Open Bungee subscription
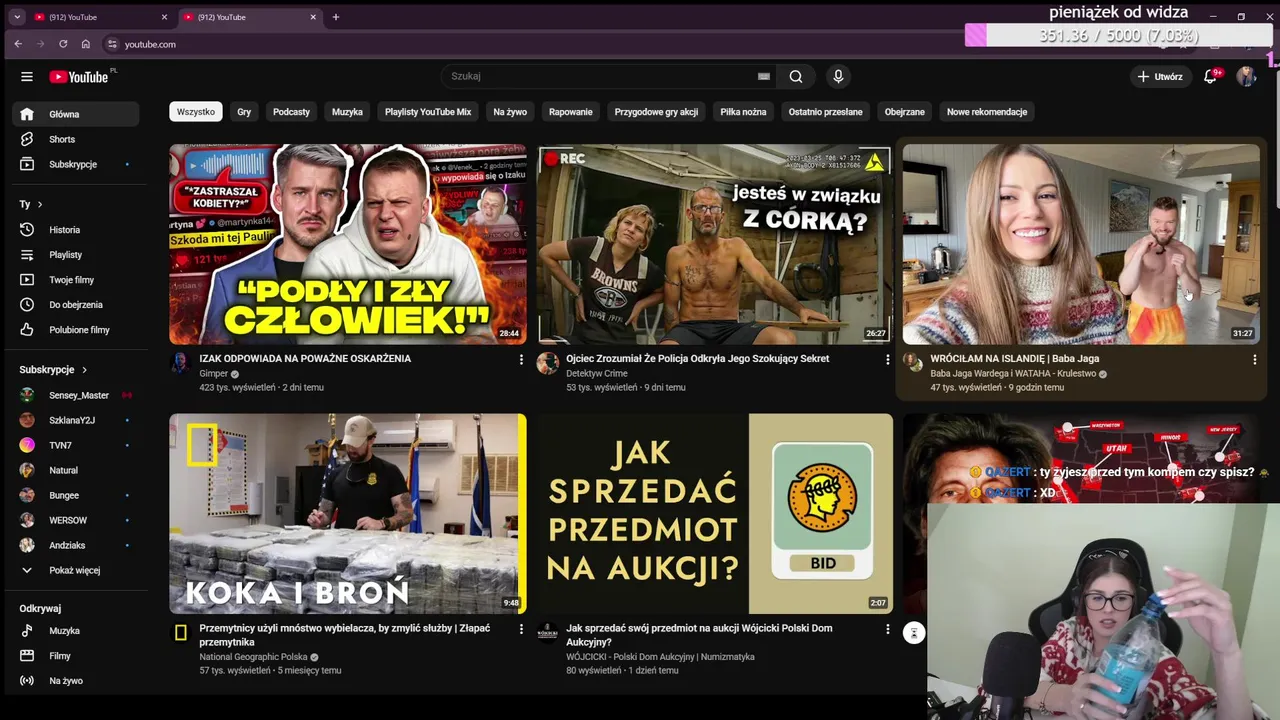Screen dimensions: 1280x720 point(76,495)
